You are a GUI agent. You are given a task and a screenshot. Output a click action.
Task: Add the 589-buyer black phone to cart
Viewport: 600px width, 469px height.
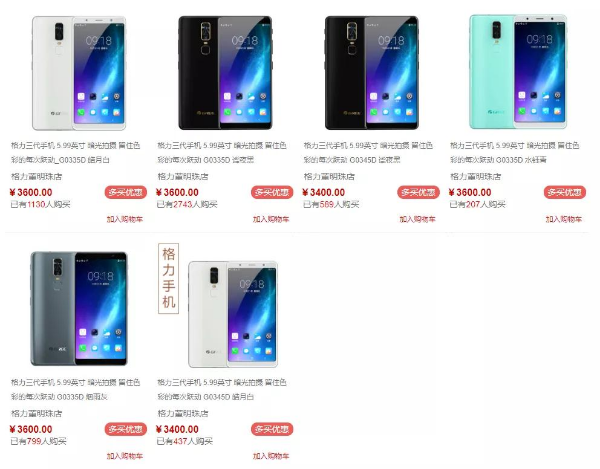coord(417,219)
